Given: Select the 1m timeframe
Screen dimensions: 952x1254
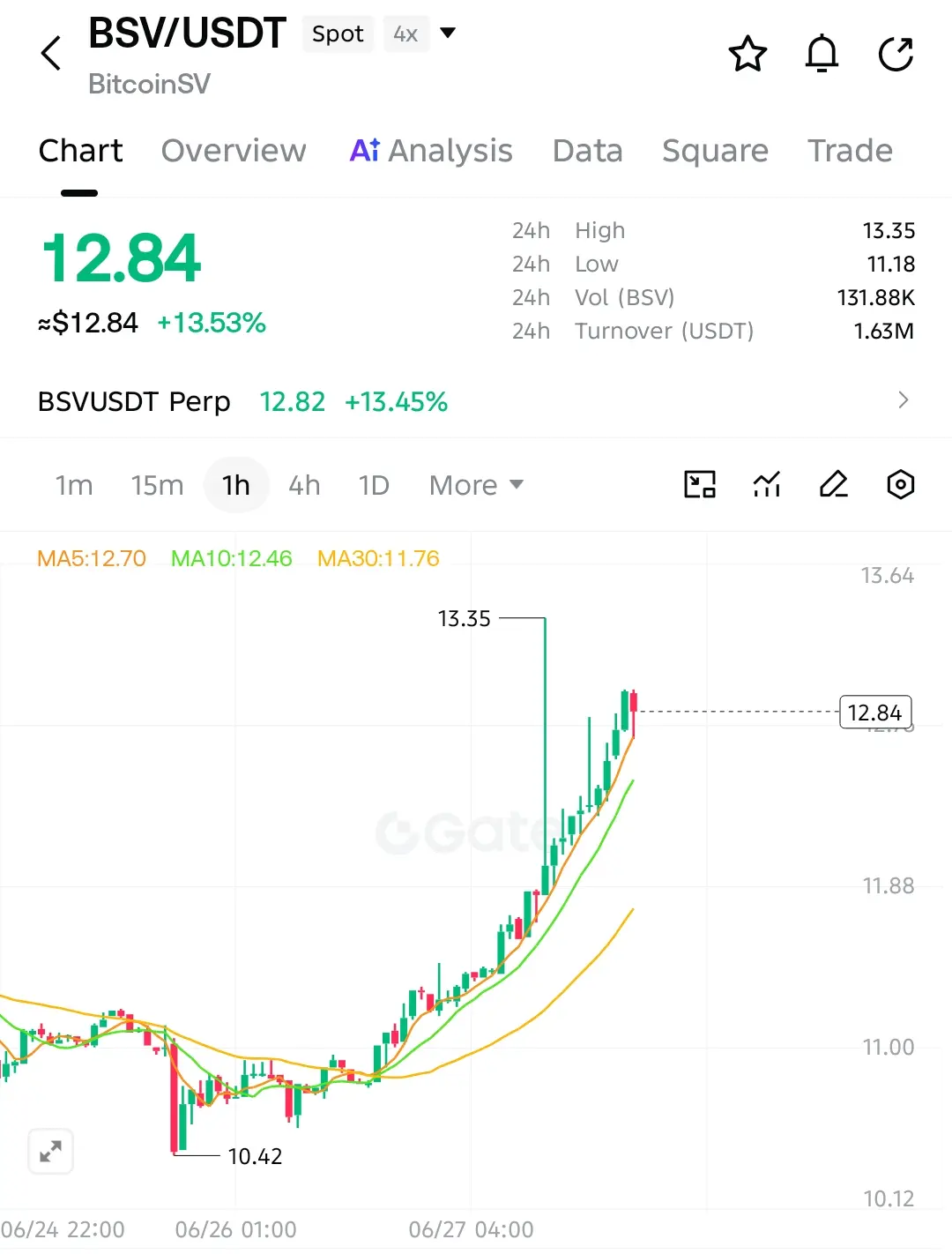Looking at the screenshot, I should coord(74,485).
